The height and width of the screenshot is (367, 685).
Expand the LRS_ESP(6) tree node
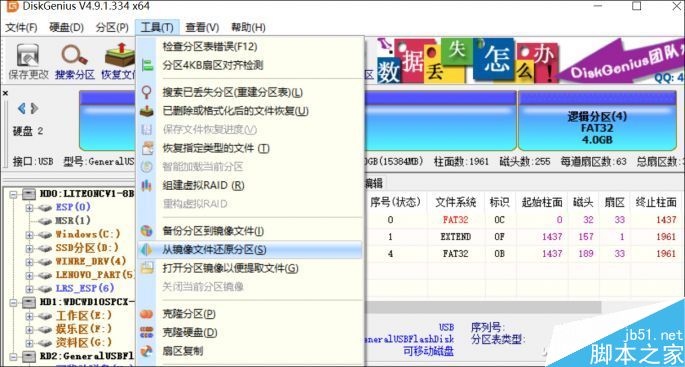tap(29, 288)
